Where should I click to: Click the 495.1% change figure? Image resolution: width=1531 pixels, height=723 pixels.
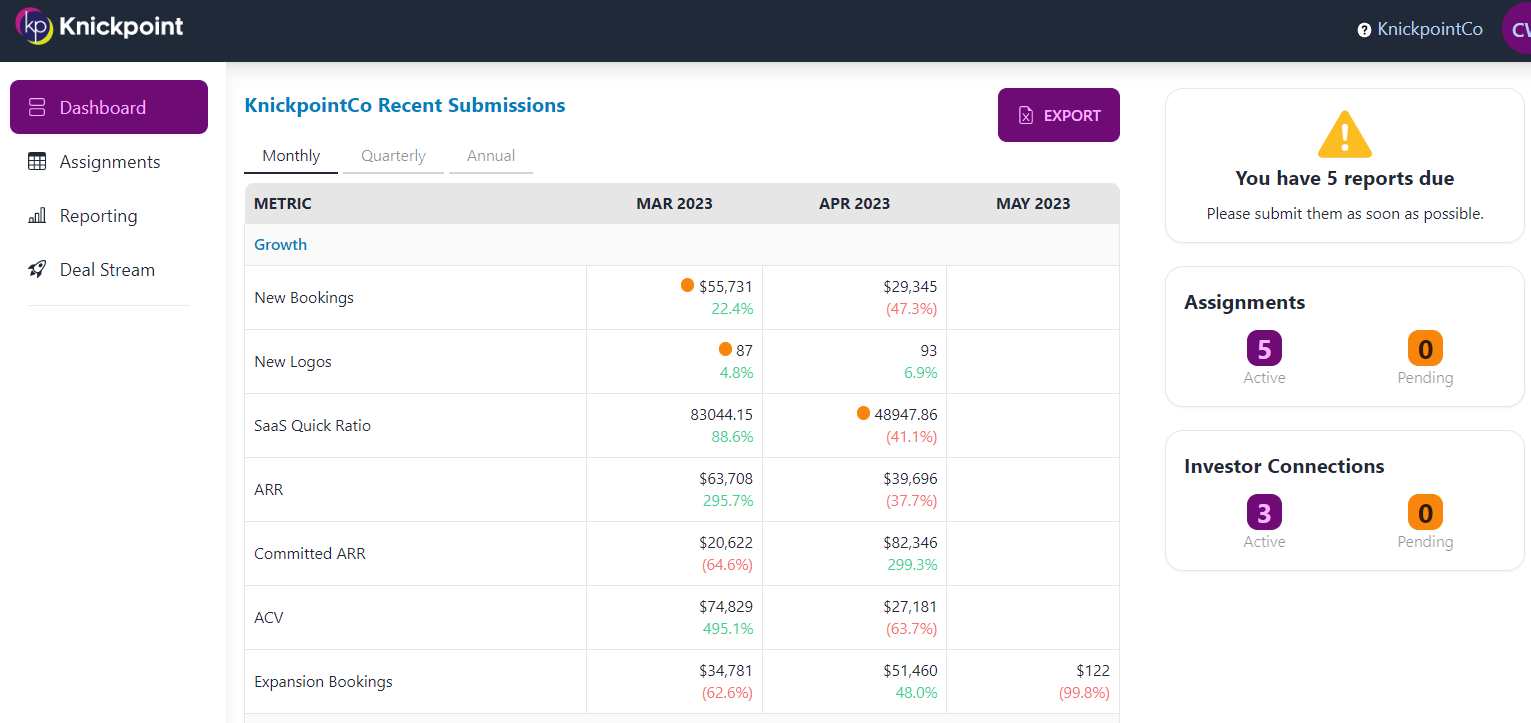(728, 628)
